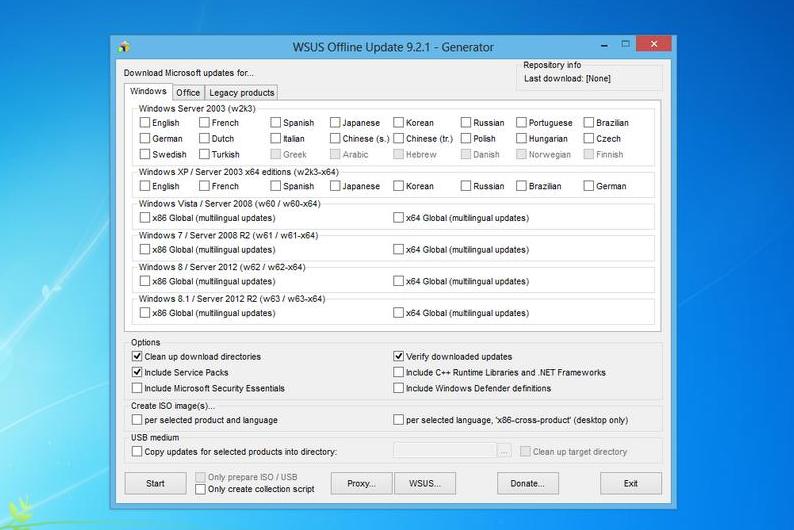Tick Spanish under w2k3-x64 editions
794x530 pixels.
[x=275, y=186]
